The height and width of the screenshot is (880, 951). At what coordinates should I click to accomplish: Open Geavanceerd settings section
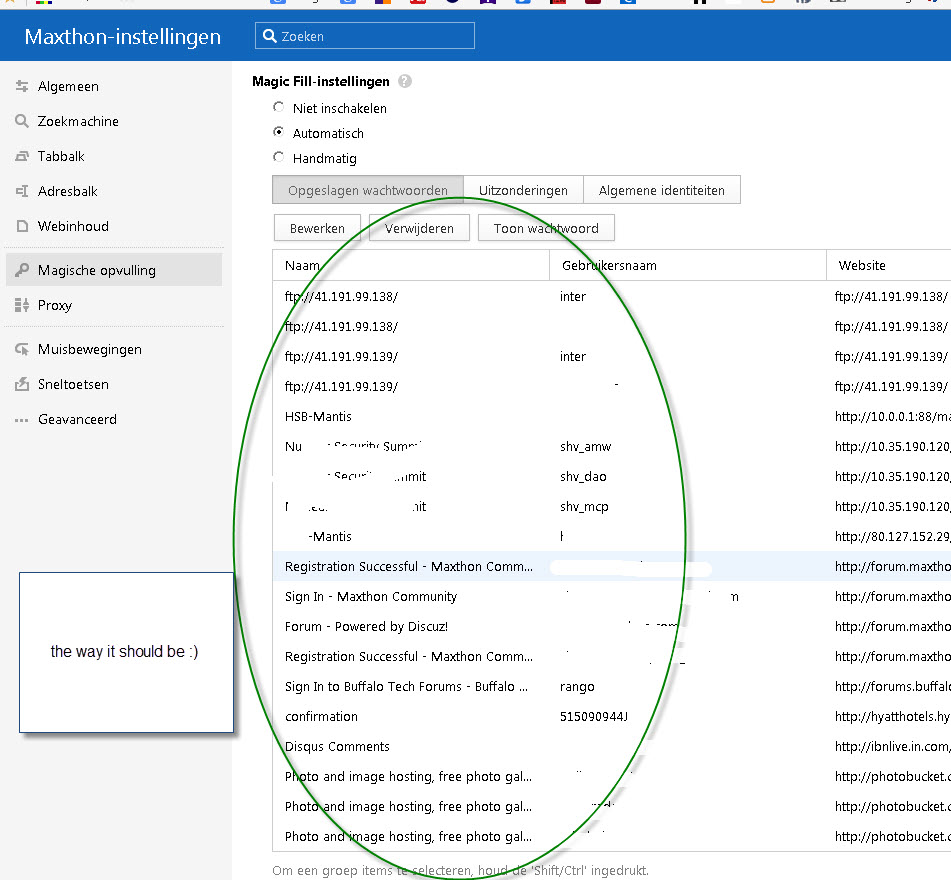pos(114,419)
